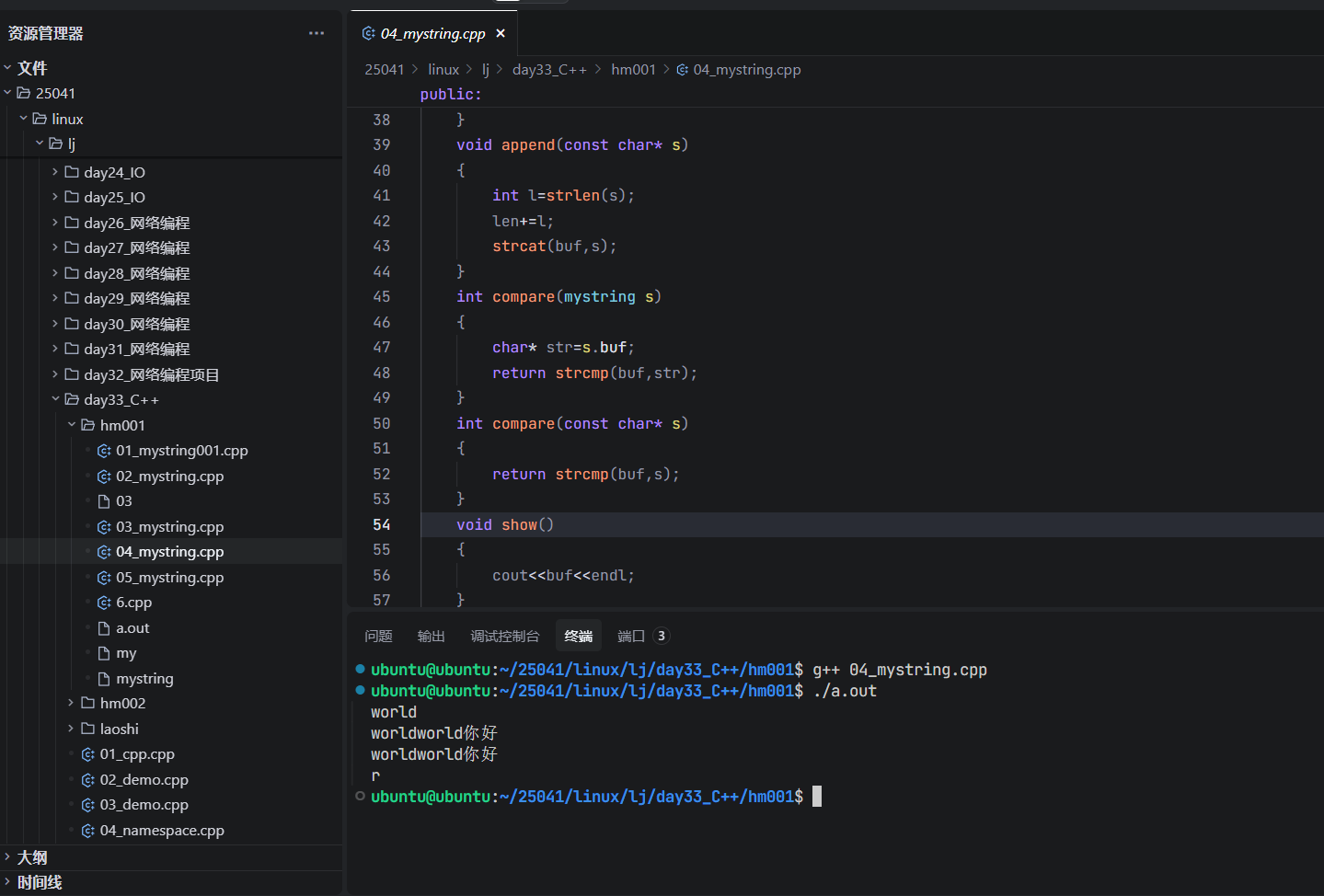Screen dimensions: 1324x896
Task: Expand the day26_网络编程 folder
Action: pos(55,223)
